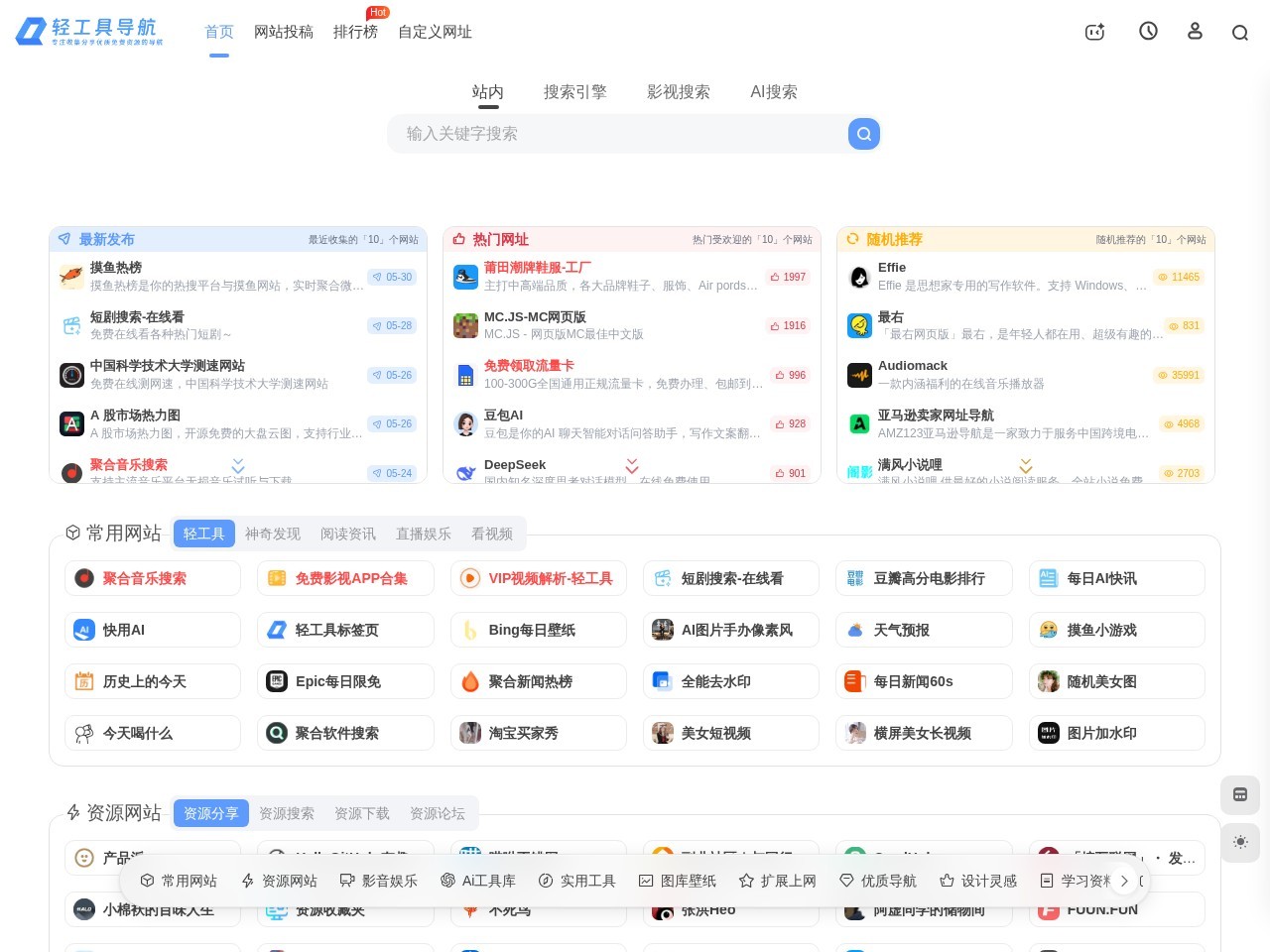The image size is (1270, 952).
Task: Open the history clock icon in header
Action: tap(1148, 32)
